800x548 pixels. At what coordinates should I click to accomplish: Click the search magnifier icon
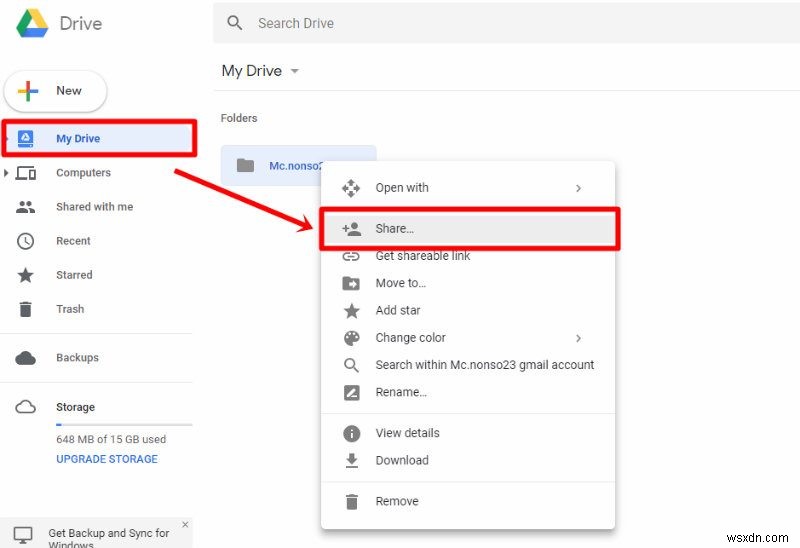tap(235, 23)
